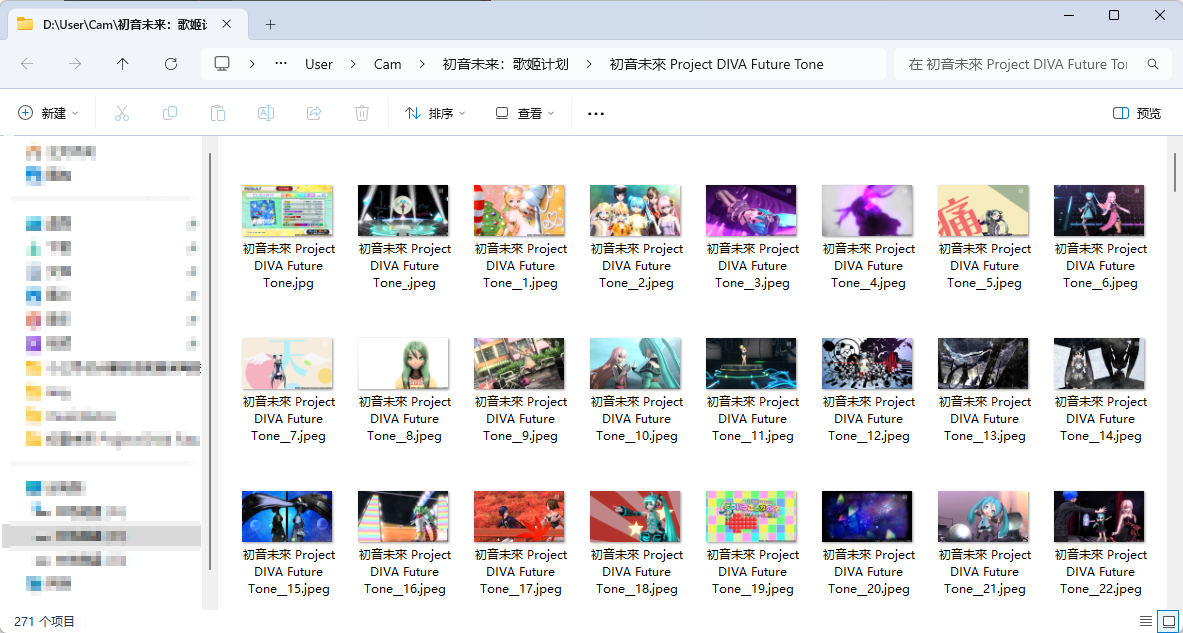Click the Rename icon in toolbar
This screenshot has width=1183, height=633.
click(x=266, y=114)
